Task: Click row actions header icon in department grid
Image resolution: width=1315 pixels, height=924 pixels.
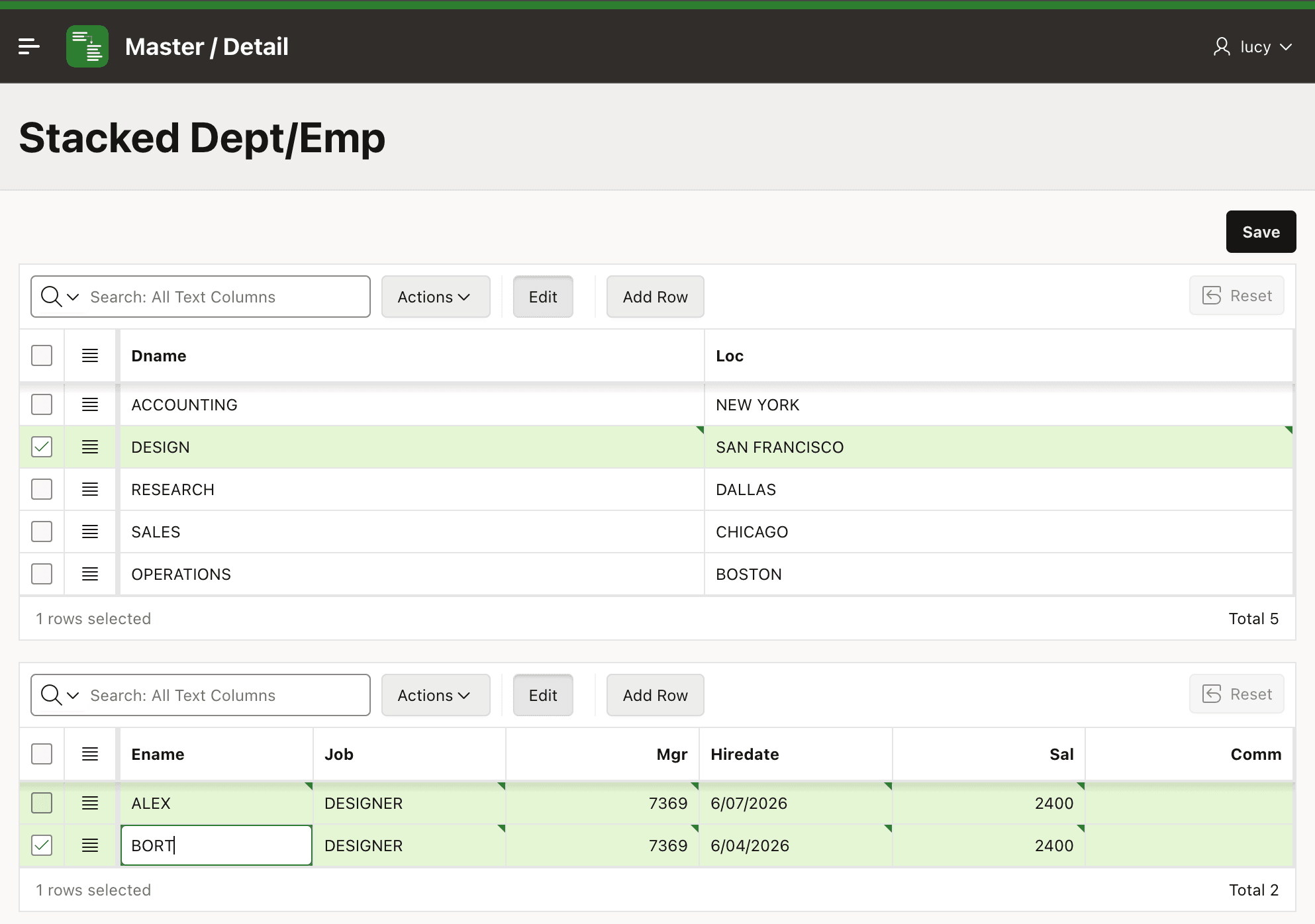Action: (x=90, y=355)
